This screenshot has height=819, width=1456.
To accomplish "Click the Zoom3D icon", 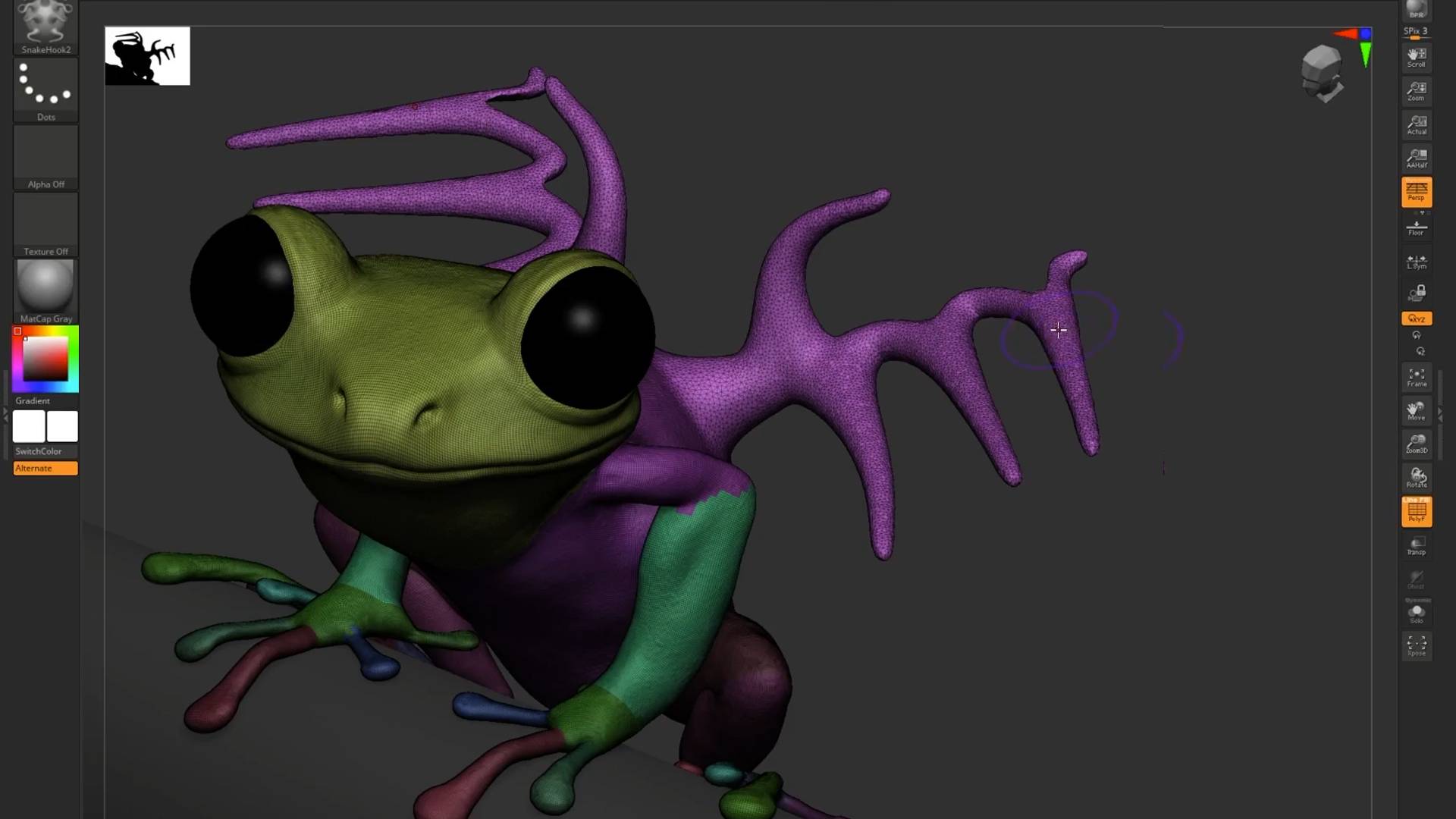I will pyautogui.click(x=1416, y=444).
